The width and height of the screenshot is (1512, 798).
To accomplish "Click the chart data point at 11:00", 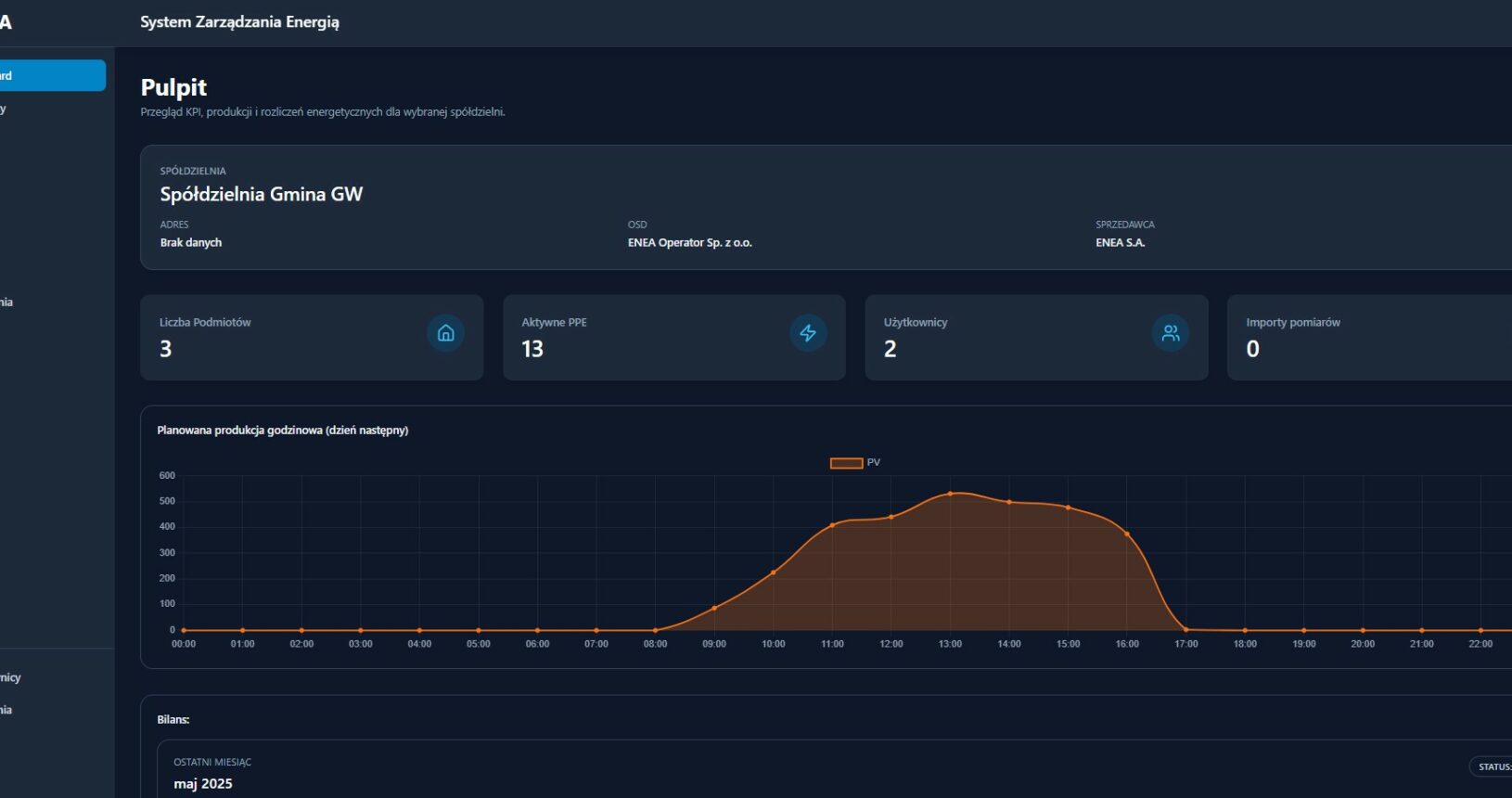I will (x=832, y=525).
